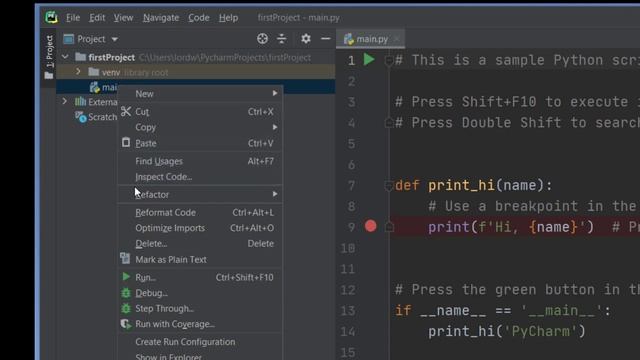Click the External Libraries bar icon

click(80, 101)
